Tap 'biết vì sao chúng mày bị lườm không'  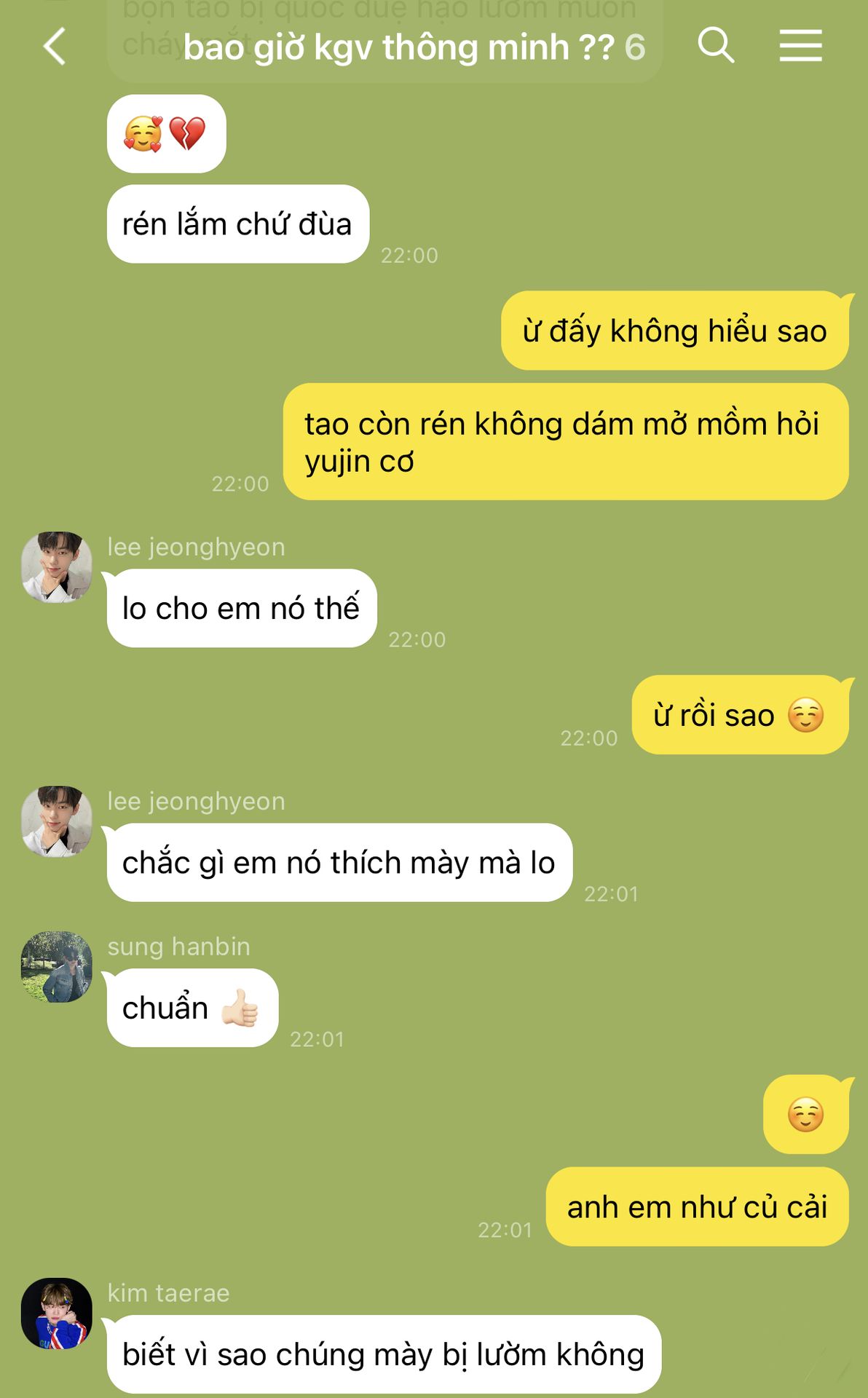(384, 1354)
